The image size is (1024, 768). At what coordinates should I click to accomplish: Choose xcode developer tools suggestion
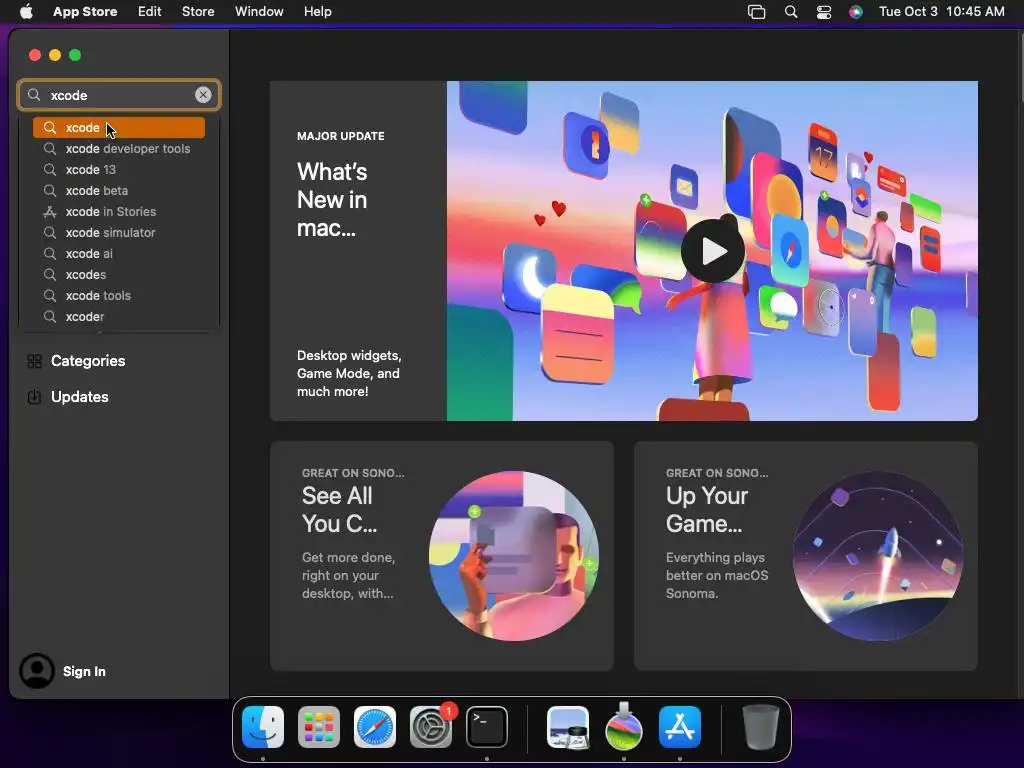(x=119, y=148)
